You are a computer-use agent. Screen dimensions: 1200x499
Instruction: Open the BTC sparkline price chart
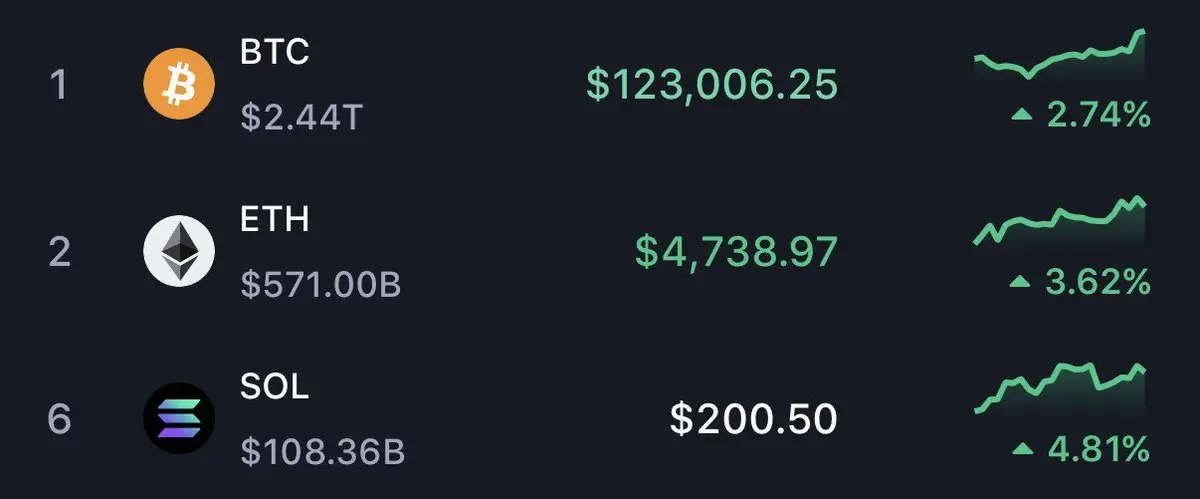pyautogui.click(x=1060, y=54)
